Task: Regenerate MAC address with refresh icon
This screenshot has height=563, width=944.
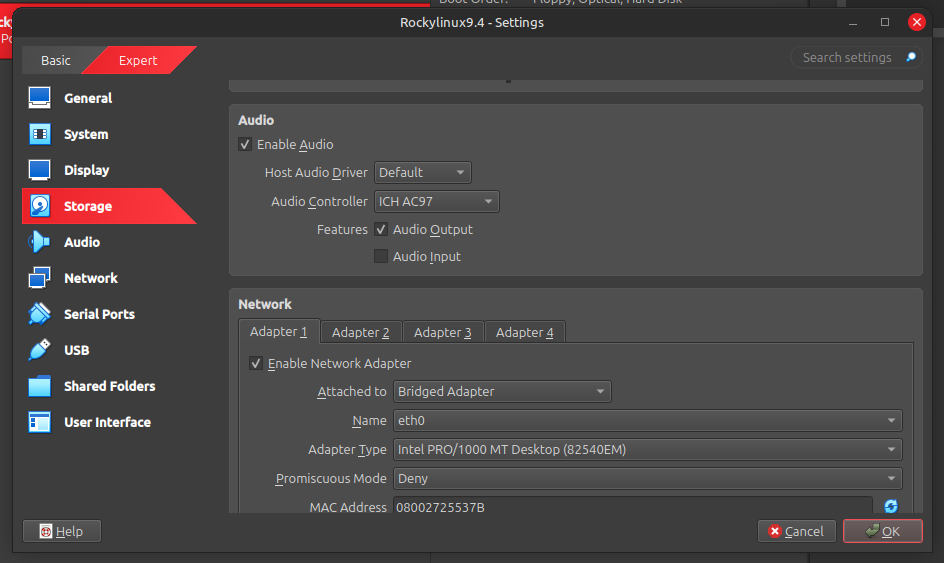Action: click(890, 507)
